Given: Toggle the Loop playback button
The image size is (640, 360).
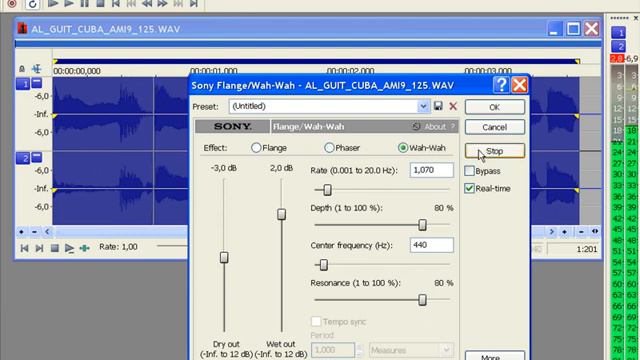Looking at the screenshot, I should (x=32, y=4).
